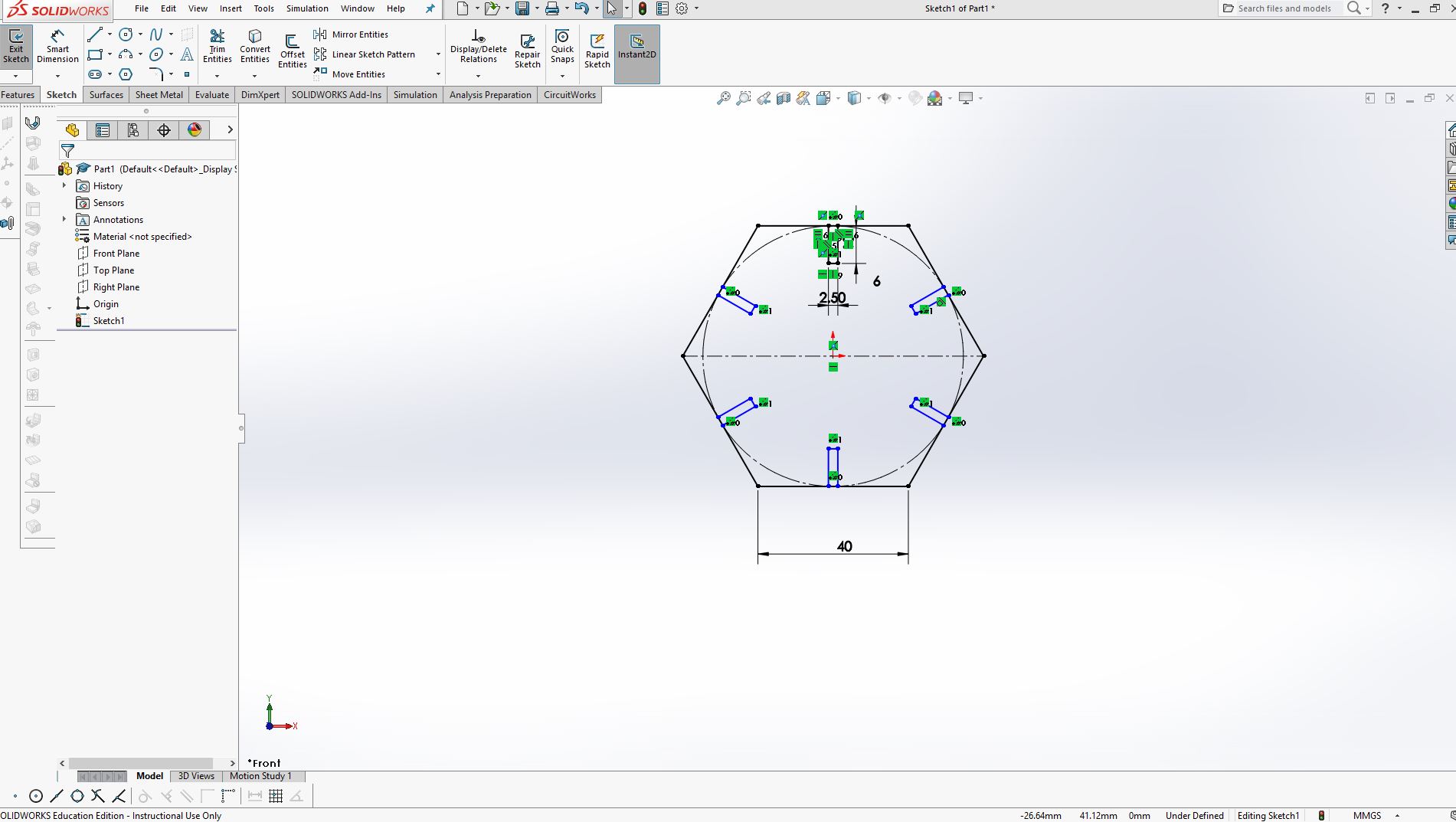Open the Insert menu
This screenshot has height=822, width=1456.
click(231, 8)
